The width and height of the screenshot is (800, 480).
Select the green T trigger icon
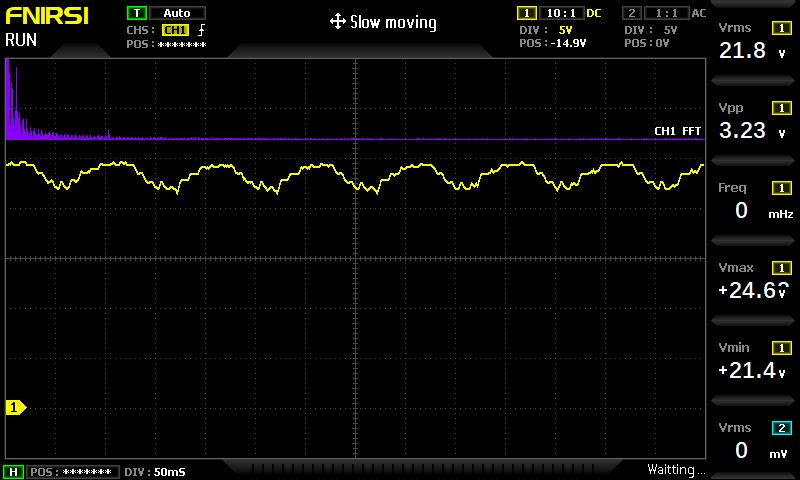pos(137,13)
